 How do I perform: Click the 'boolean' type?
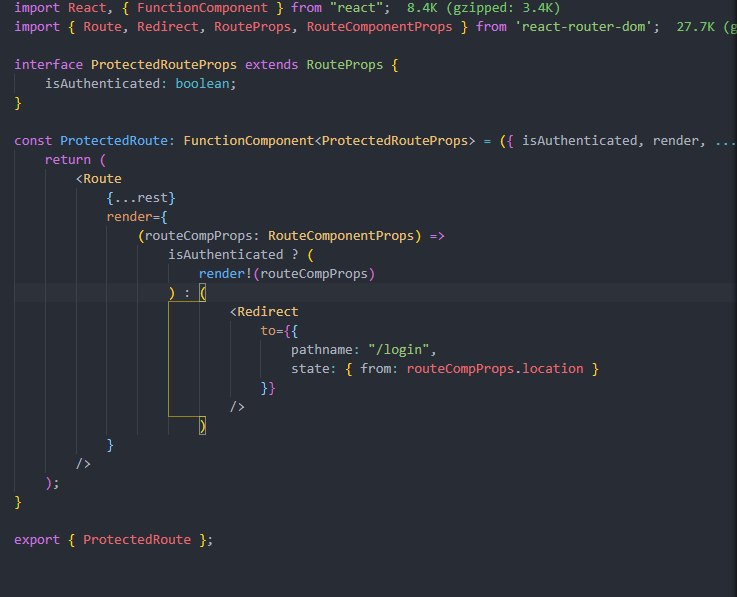202,84
